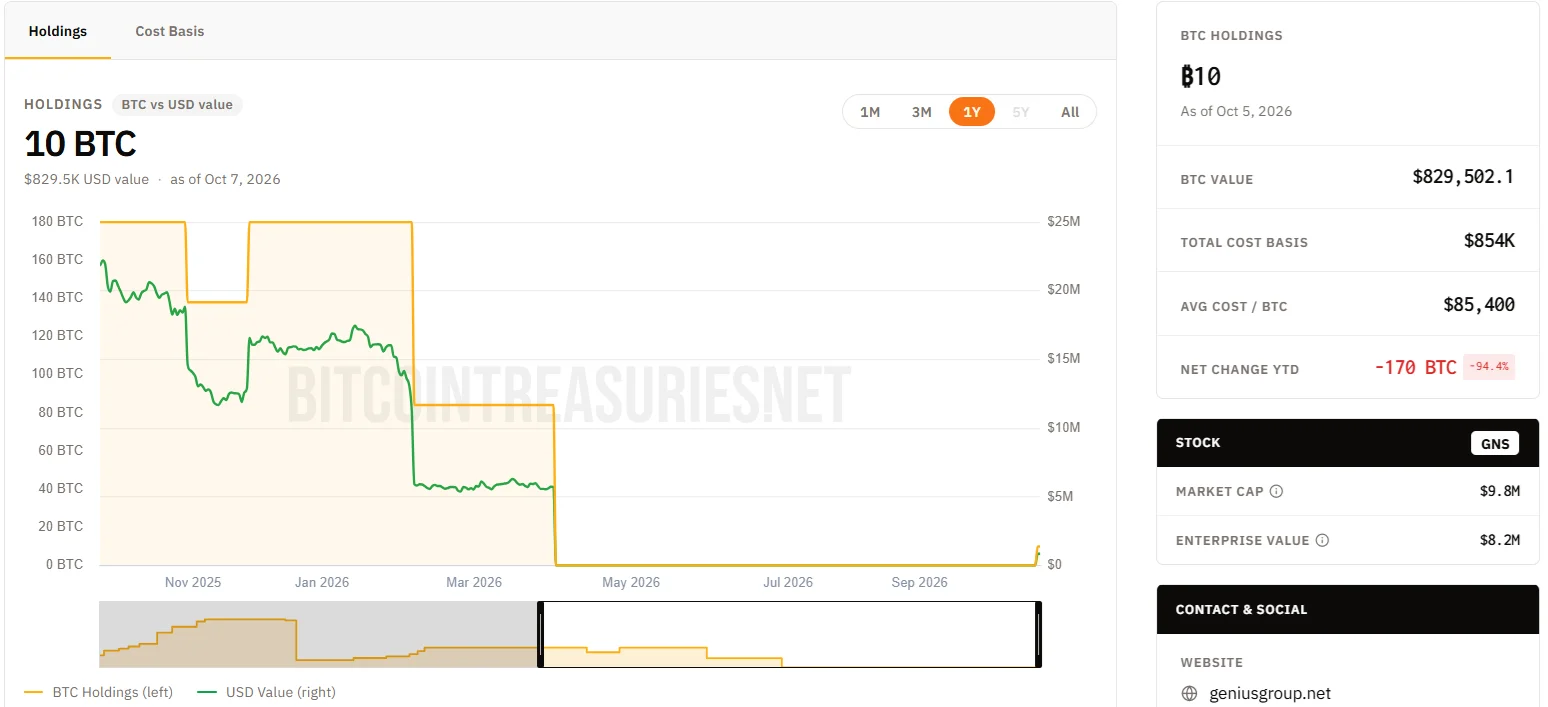Screen dimensions: 1548x707
Task: Click the -94.4% change badge
Action: click(x=1489, y=367)
